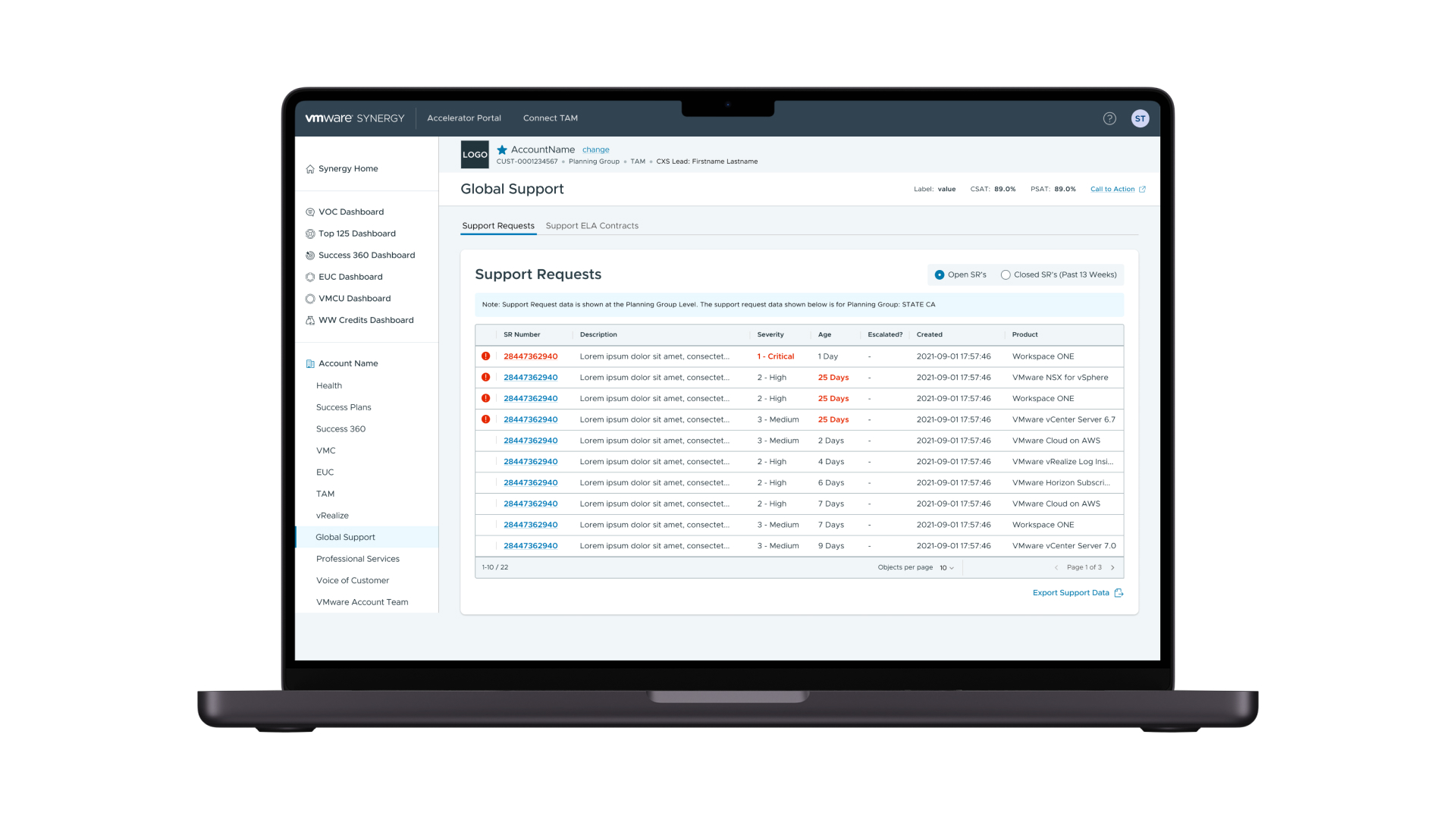The width and height of the screenshot is (1456, 819).
Task: Select the Open SR's radio button
Action: [x=940, y=275]
